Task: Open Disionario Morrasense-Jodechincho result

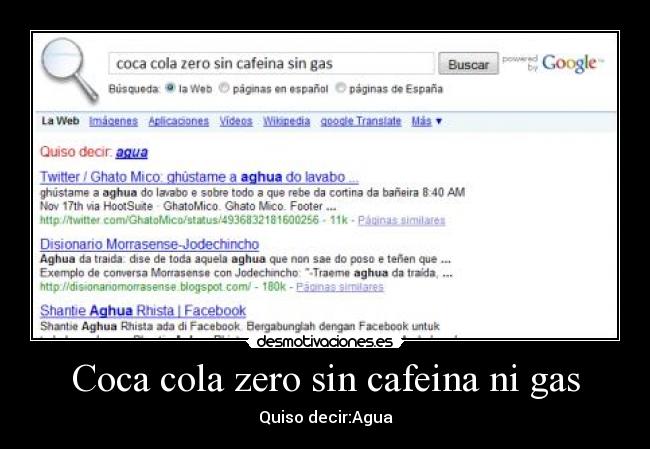Action: pyautogui.click(x=150, y=244)
